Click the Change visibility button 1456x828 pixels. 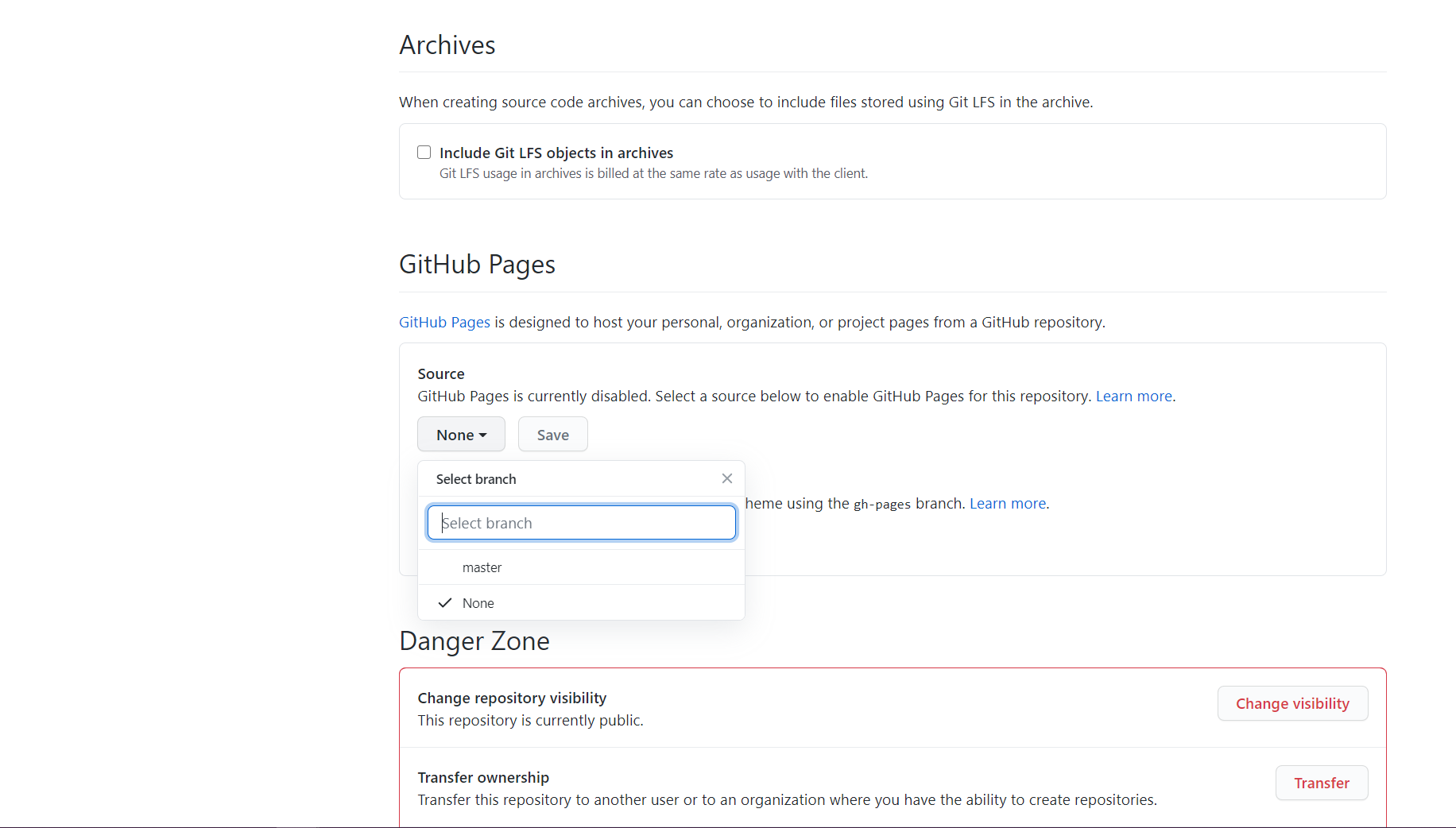[1292, 704]
